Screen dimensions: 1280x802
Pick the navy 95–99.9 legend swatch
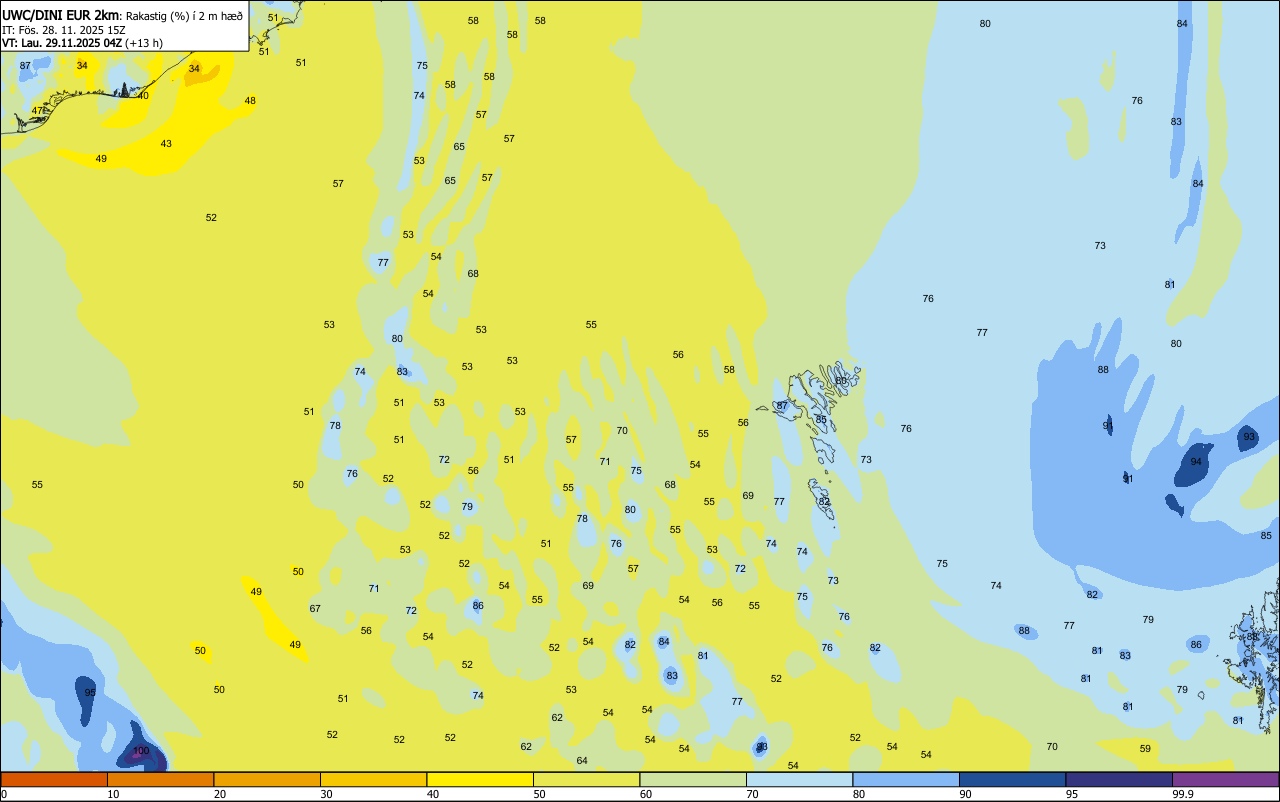pyautogui.click(x=1119, y=779)
